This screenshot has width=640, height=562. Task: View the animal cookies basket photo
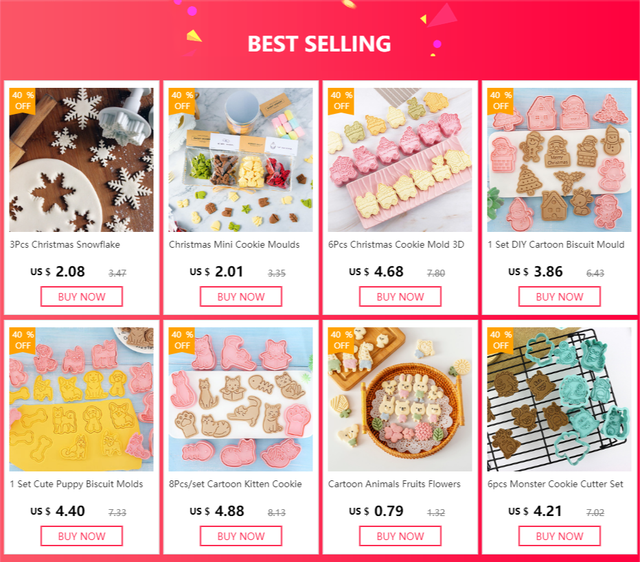point(400,399)
